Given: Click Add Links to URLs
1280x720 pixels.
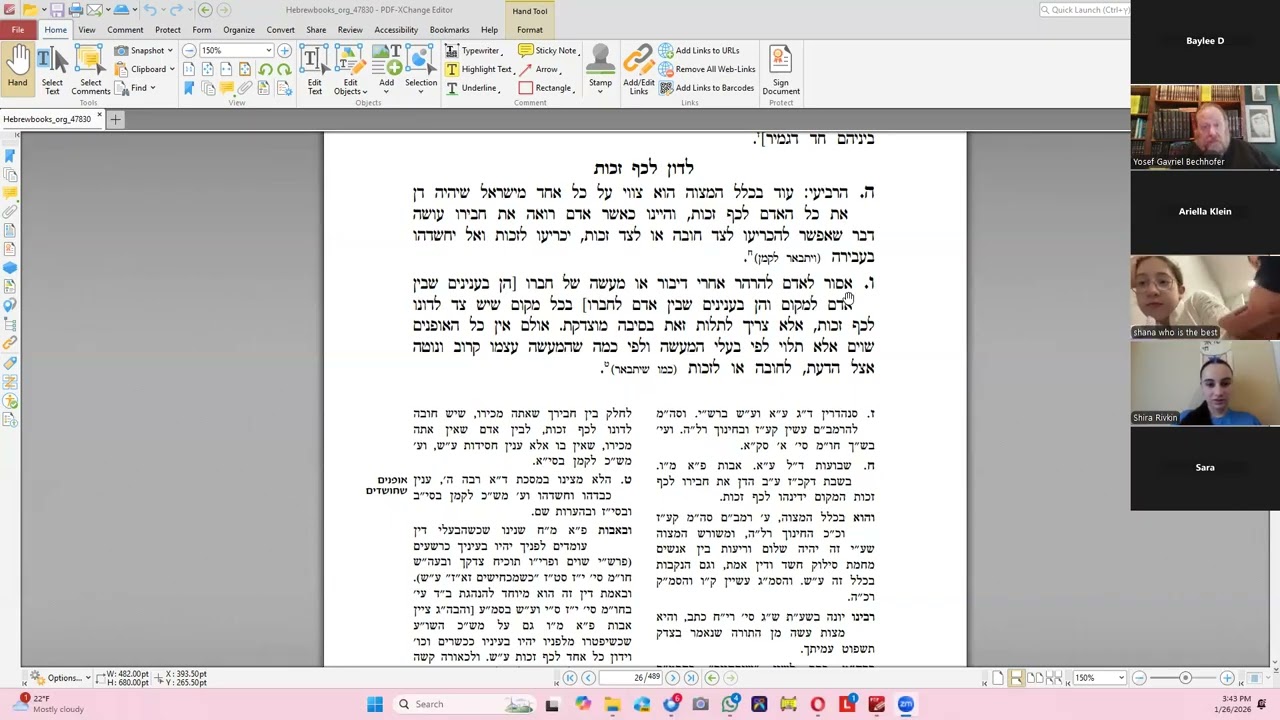Looking at the screenshot, I should click(700, 50).
